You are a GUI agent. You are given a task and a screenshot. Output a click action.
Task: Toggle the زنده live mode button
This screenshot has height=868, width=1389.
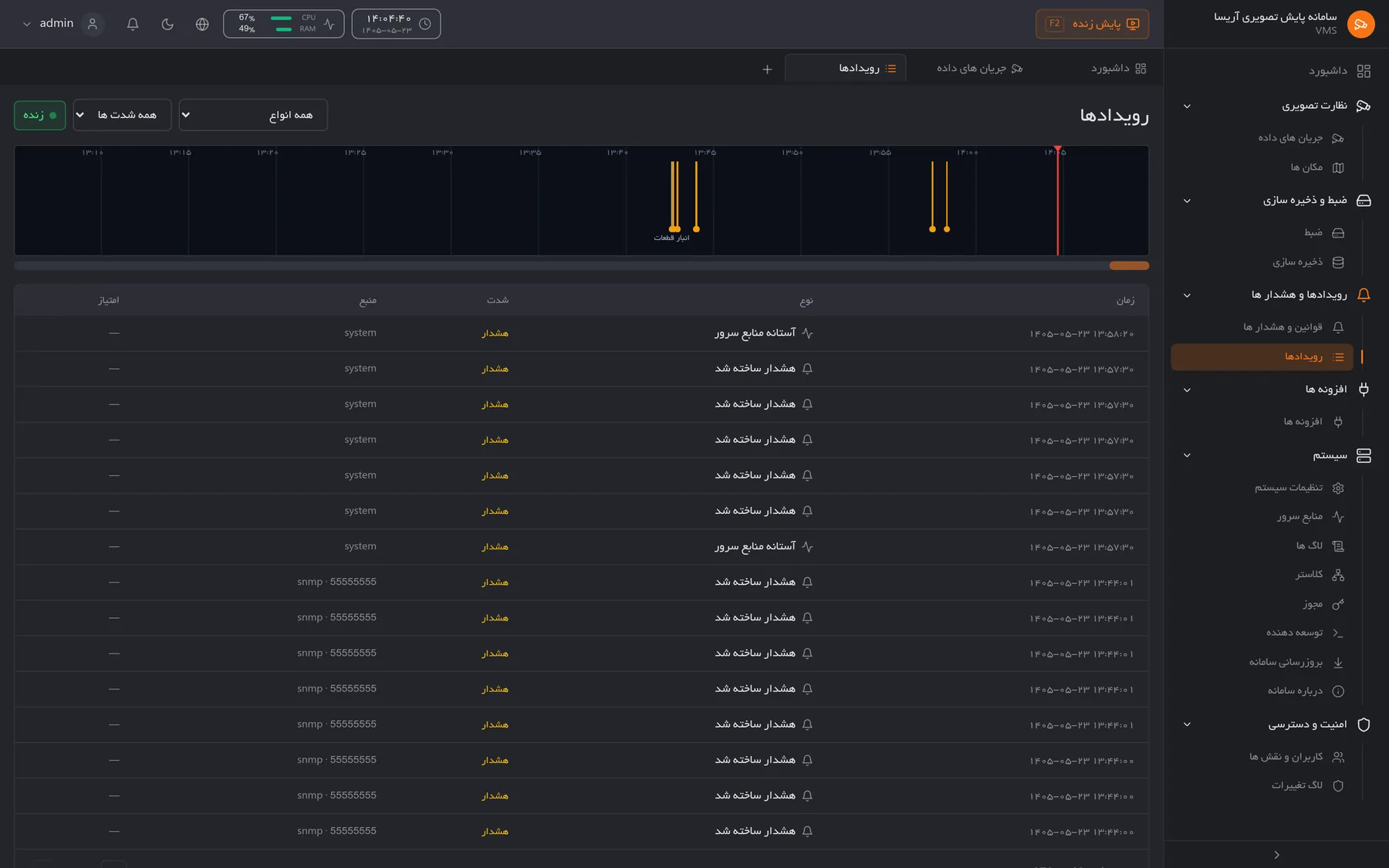39,115
